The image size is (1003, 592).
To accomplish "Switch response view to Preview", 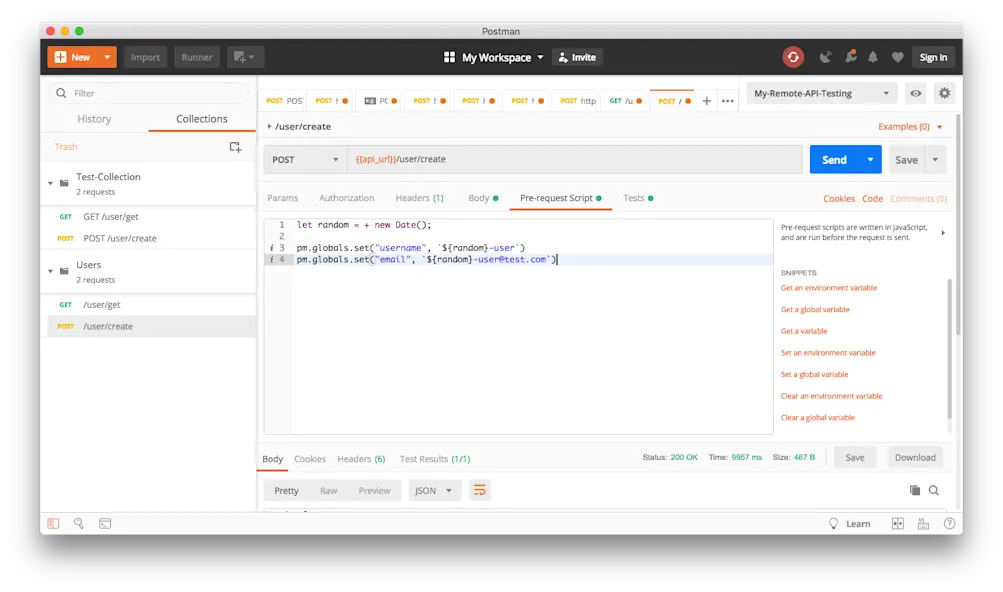I will click(x=374, y=490).
